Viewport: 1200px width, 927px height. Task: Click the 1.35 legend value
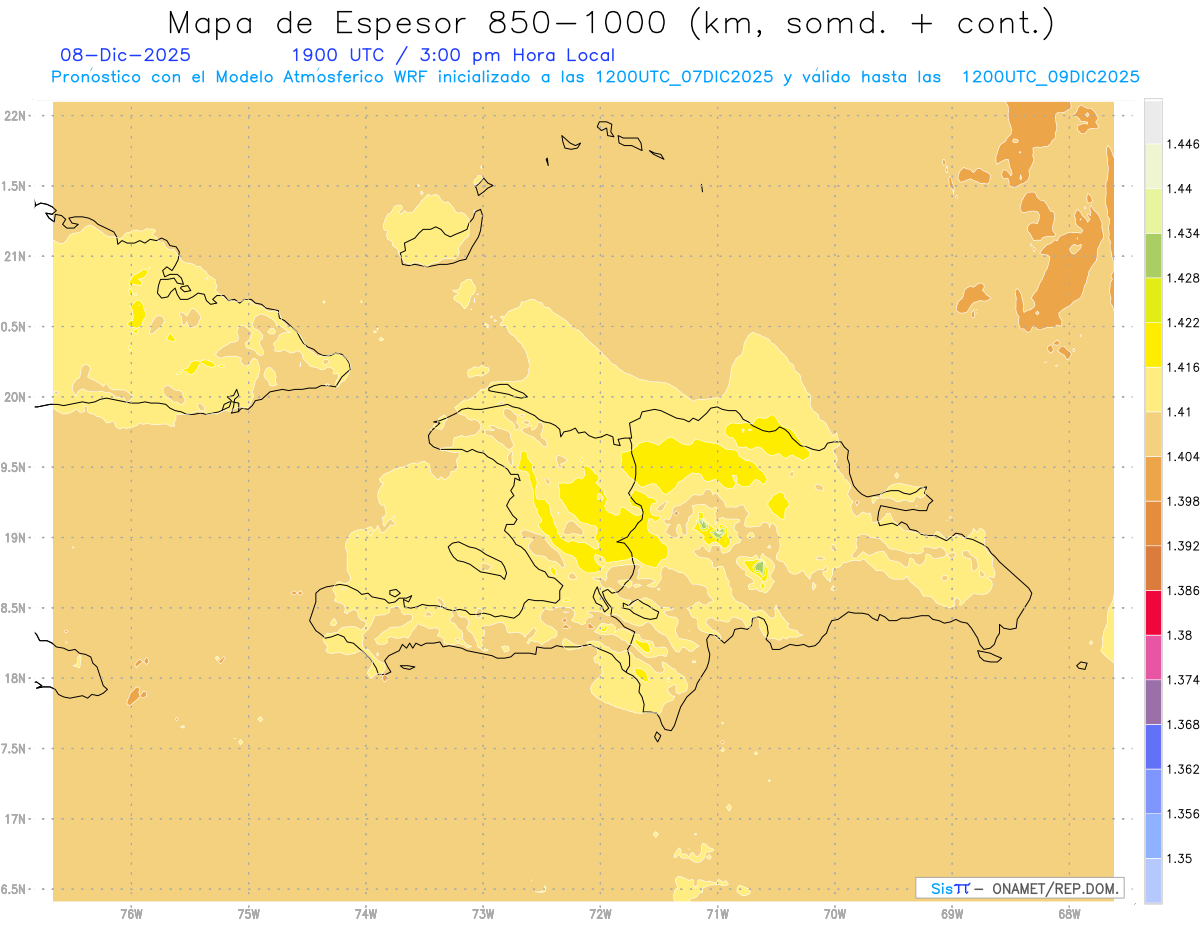(1179, 858)
